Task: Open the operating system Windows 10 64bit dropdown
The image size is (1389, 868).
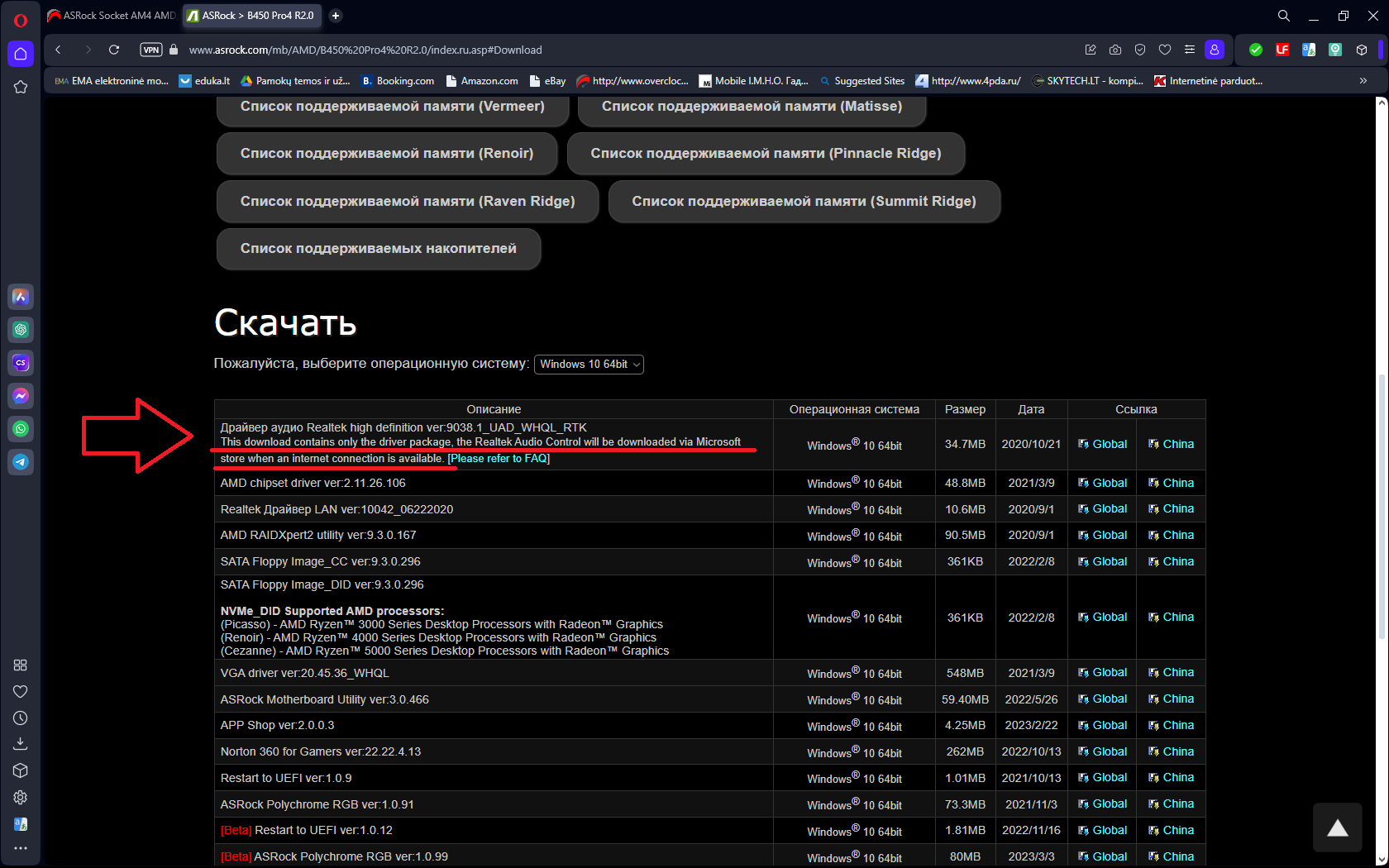Action: point(589,365)
